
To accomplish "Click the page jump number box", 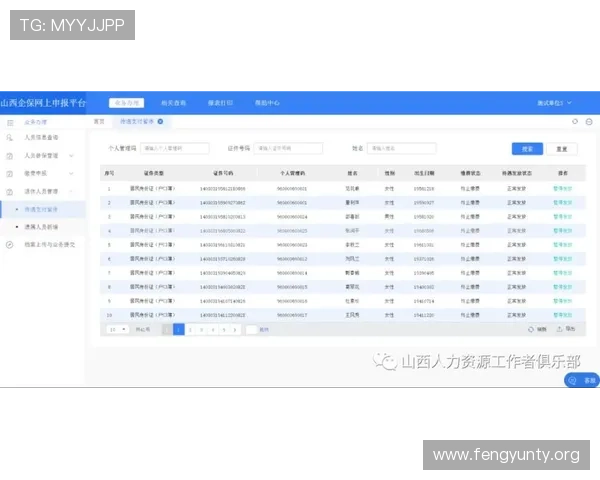I will [251, 330].
